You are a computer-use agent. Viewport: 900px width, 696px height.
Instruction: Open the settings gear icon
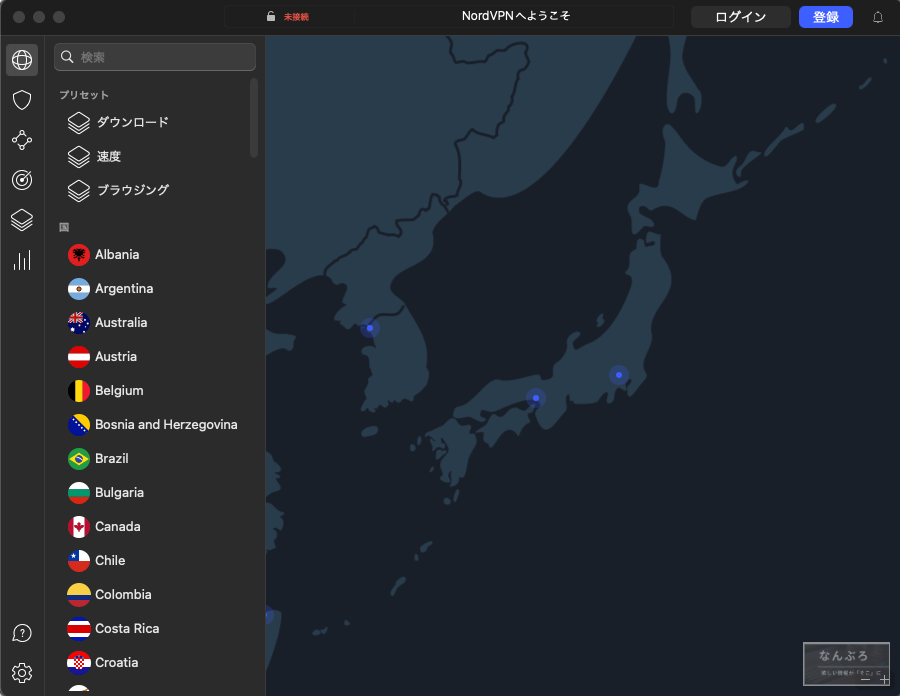[22, 672]
